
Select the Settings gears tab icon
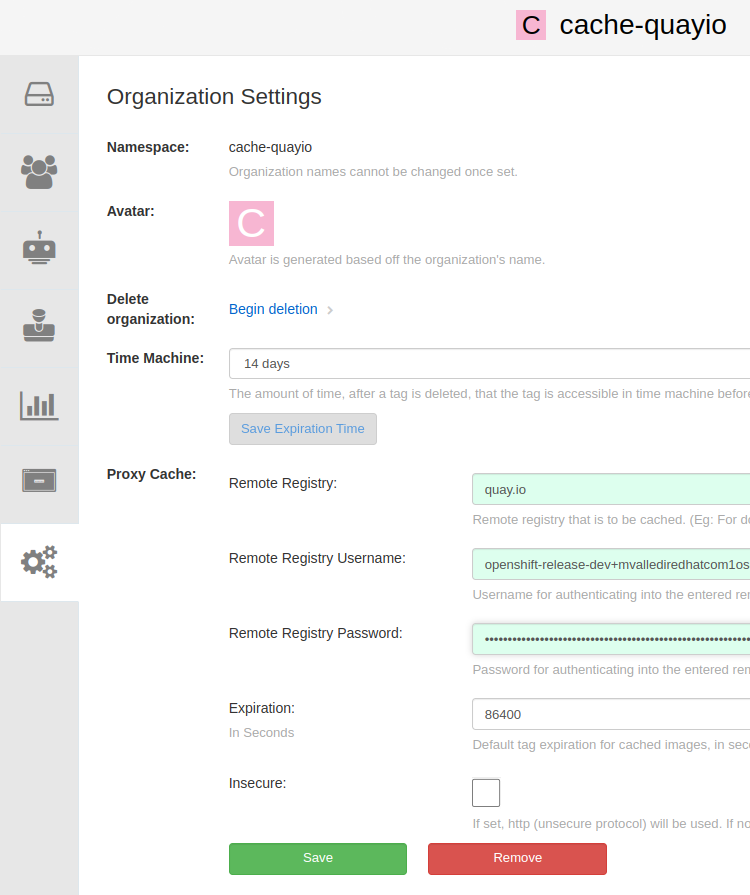pyautogui.click(x=39, y=562)
